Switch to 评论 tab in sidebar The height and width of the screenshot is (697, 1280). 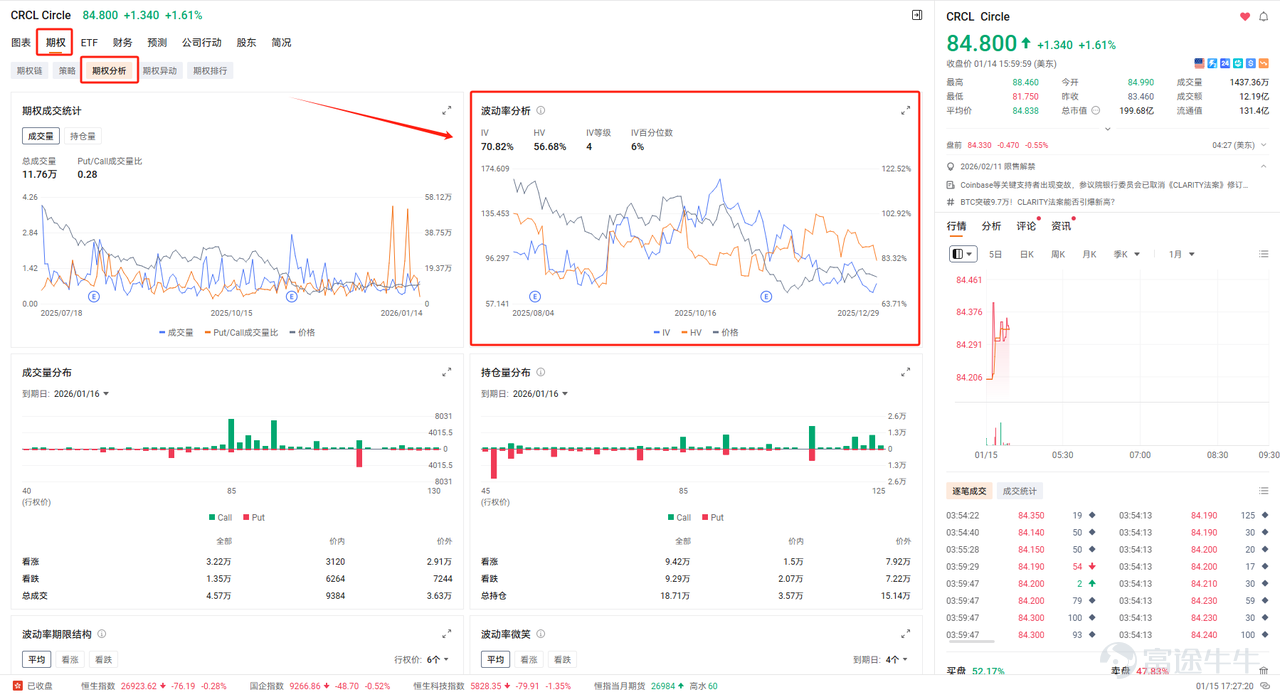pyautogui.click(x=1027, y=226)
